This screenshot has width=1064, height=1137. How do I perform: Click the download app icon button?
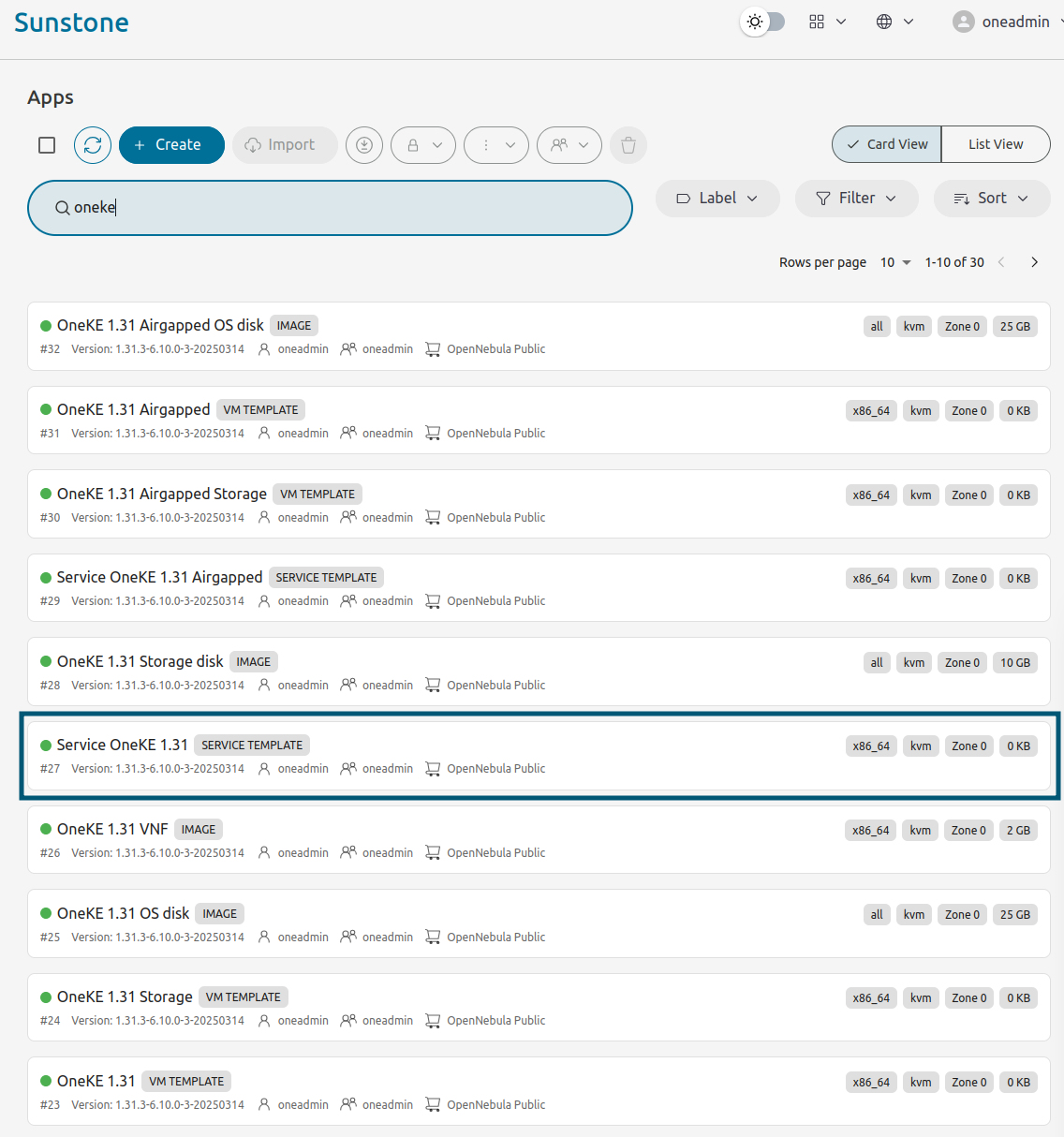[364, 145]
